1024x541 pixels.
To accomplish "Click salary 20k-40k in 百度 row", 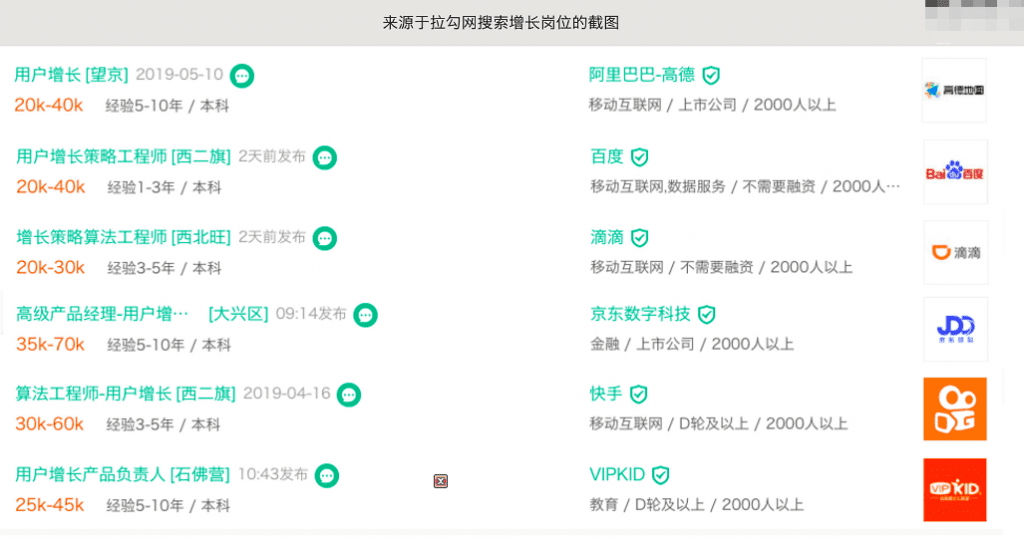I will click(50, 187).
